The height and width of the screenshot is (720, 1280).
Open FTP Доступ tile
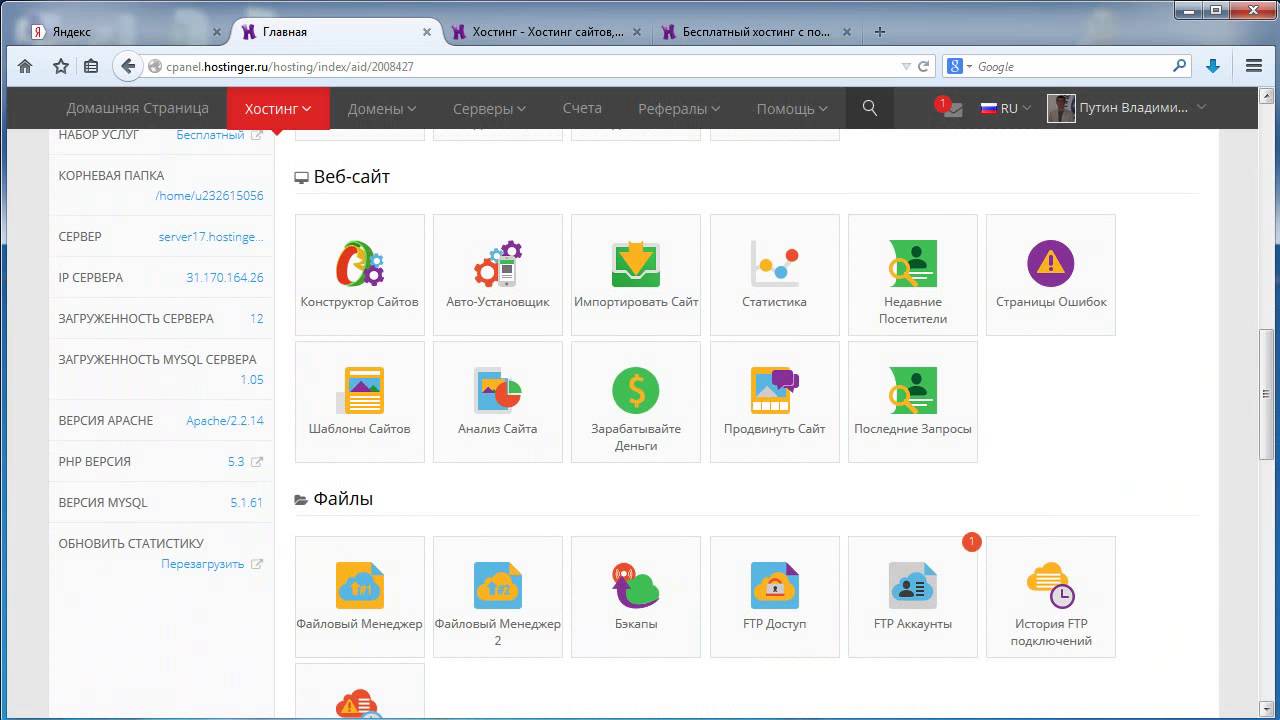tap(775, 597)
